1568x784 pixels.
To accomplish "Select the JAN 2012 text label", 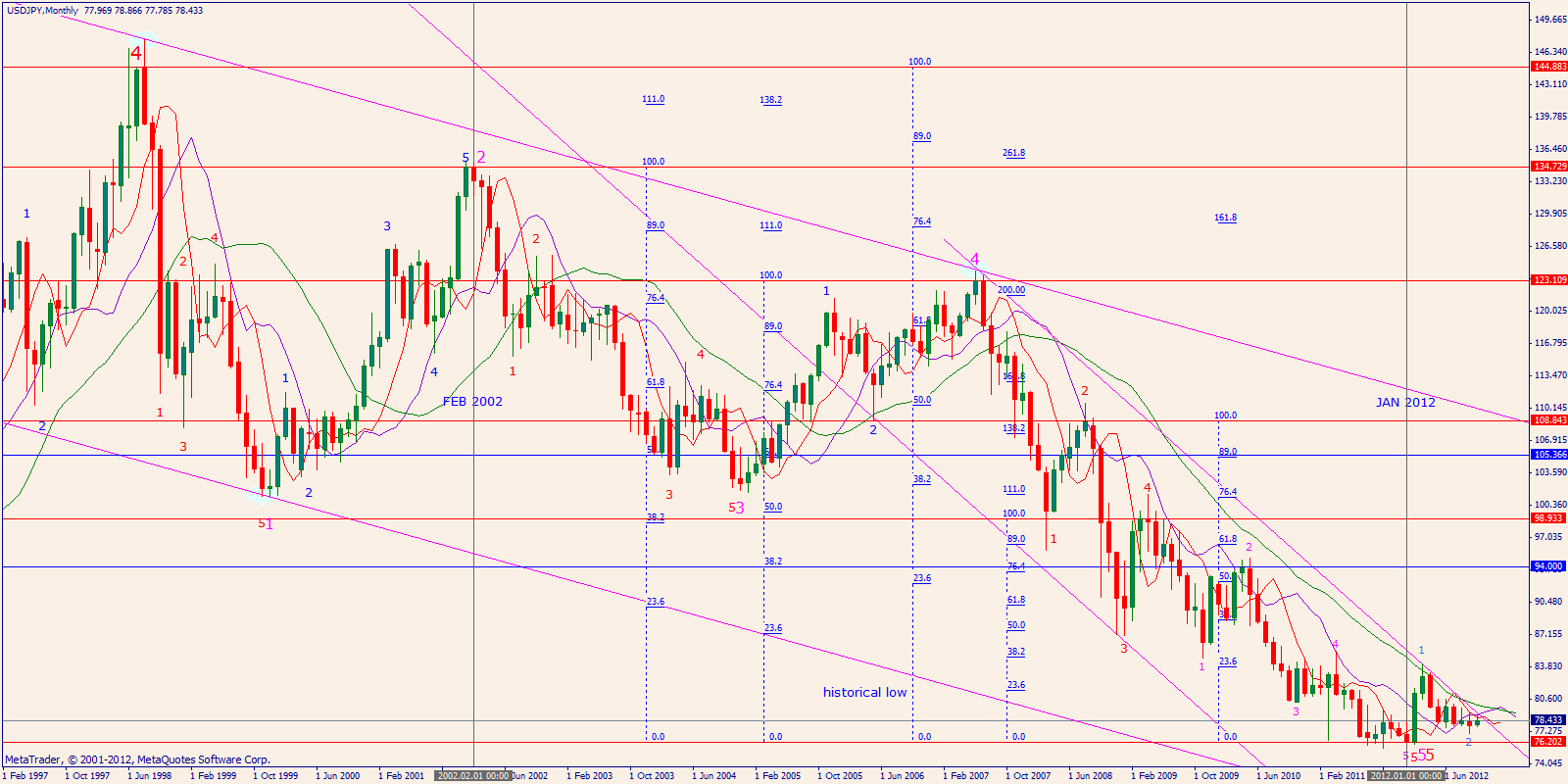I will pyautogui.click(x=1405, y=403).
